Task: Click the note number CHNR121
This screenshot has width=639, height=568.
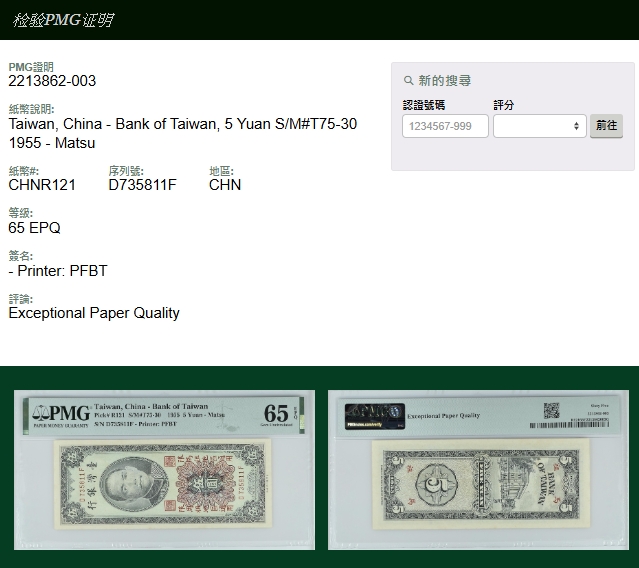Action: (42, 185)
